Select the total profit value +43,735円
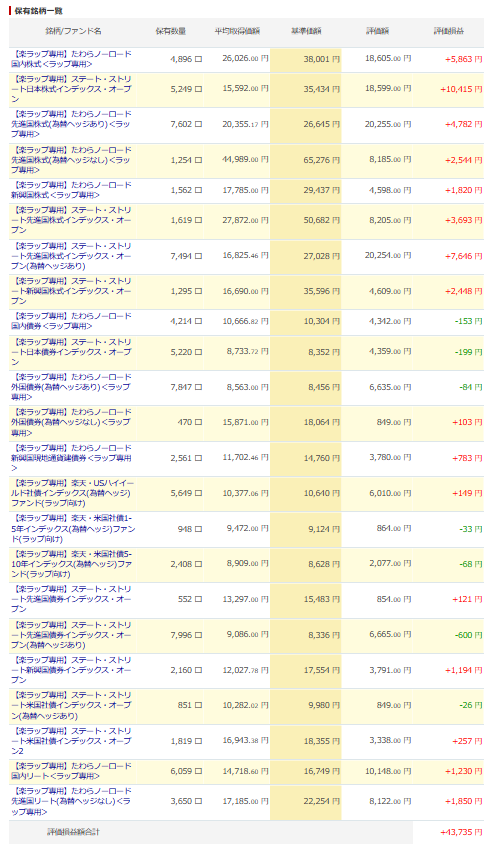 [x=461, y=832]
